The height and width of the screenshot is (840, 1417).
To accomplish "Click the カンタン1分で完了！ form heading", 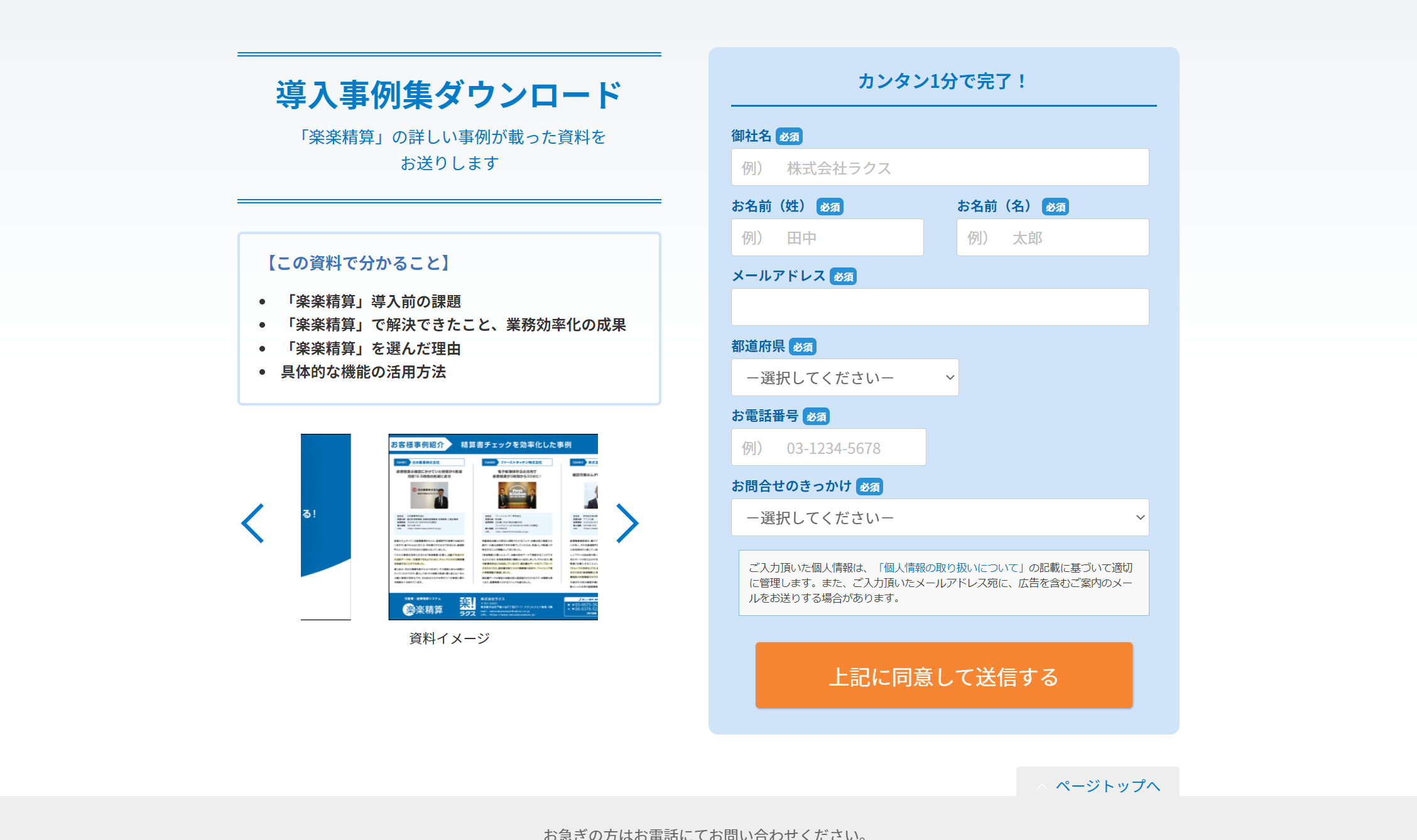I will [943, 81].
